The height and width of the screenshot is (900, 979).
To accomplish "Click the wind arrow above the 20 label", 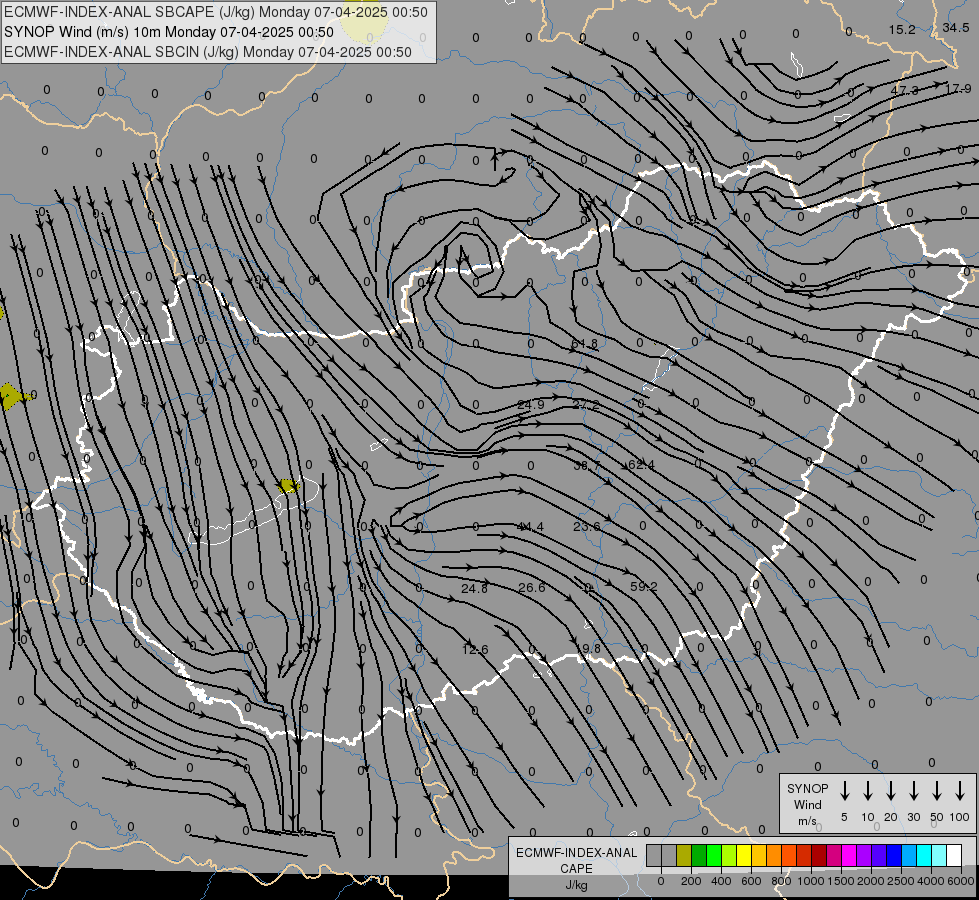I will click(891, 791).
